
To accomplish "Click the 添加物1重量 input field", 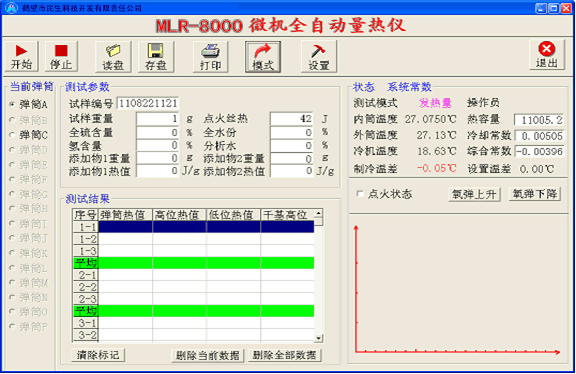I will coord(158,158).
